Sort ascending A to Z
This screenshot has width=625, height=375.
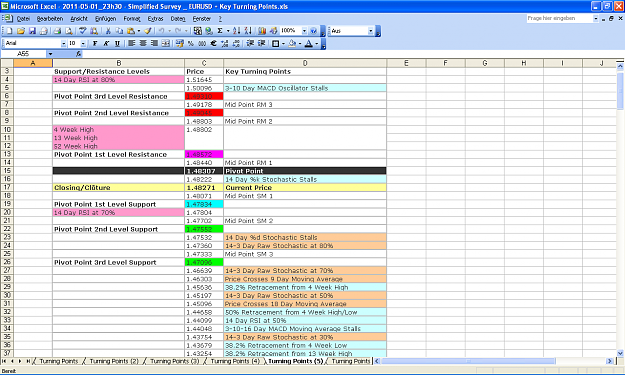tap(237, 31)
